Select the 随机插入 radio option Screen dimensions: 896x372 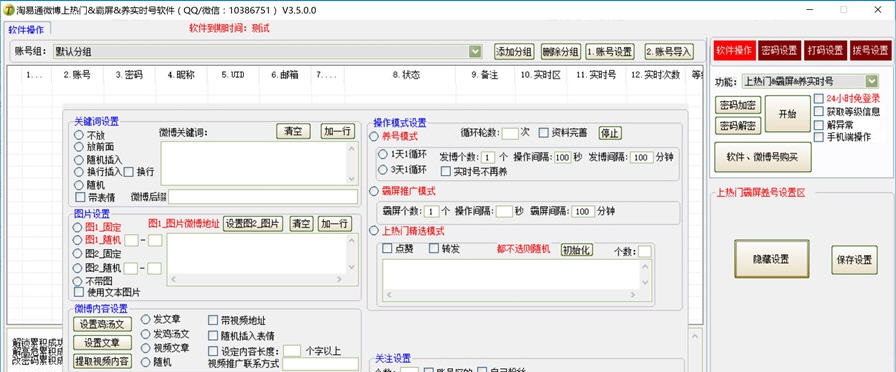point(78,159)
